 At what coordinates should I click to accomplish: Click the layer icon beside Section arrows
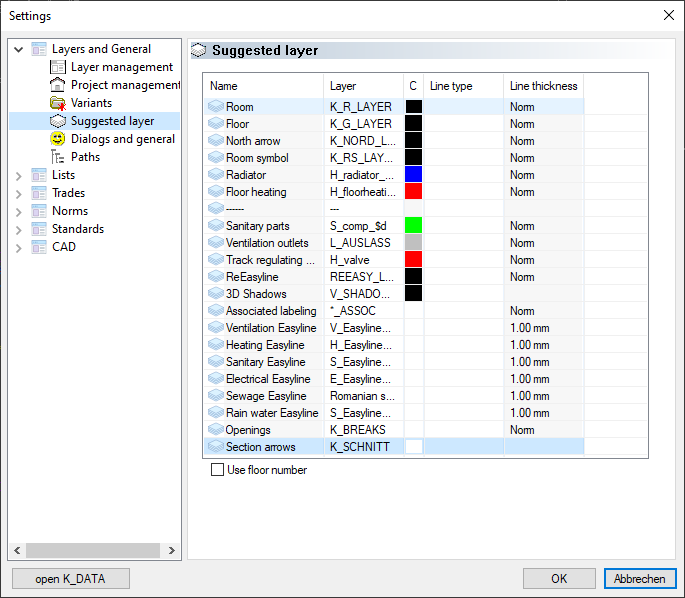point(216,447)
